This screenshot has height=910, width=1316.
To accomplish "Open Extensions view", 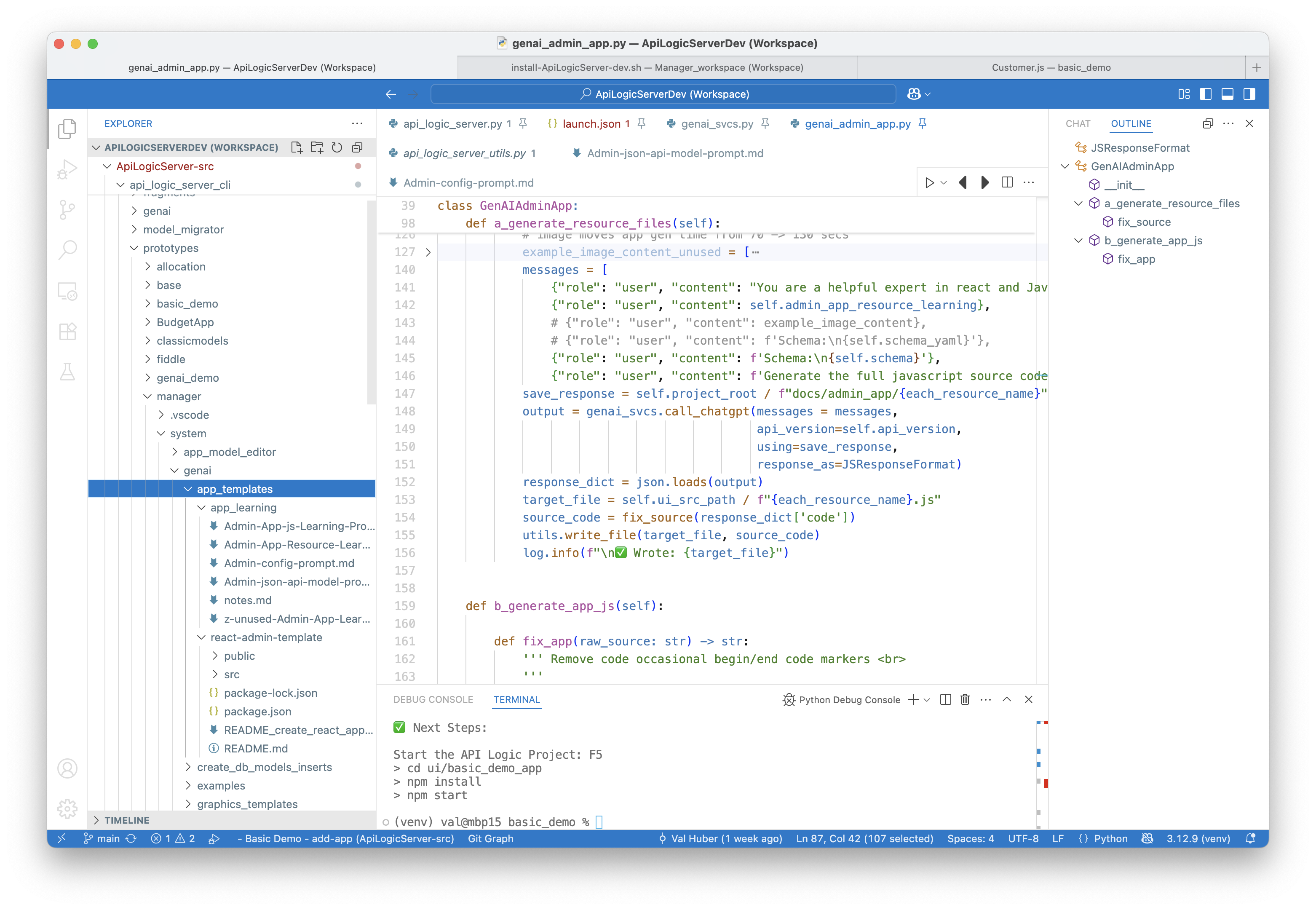I will [67, 331].
